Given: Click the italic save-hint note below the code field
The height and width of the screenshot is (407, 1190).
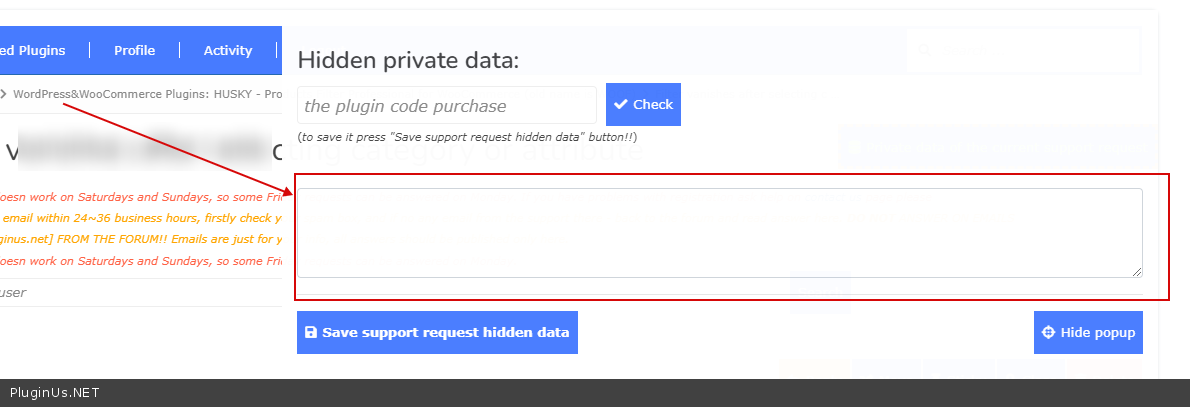Looking at the screenshot, I should click(x=467, y=137).
